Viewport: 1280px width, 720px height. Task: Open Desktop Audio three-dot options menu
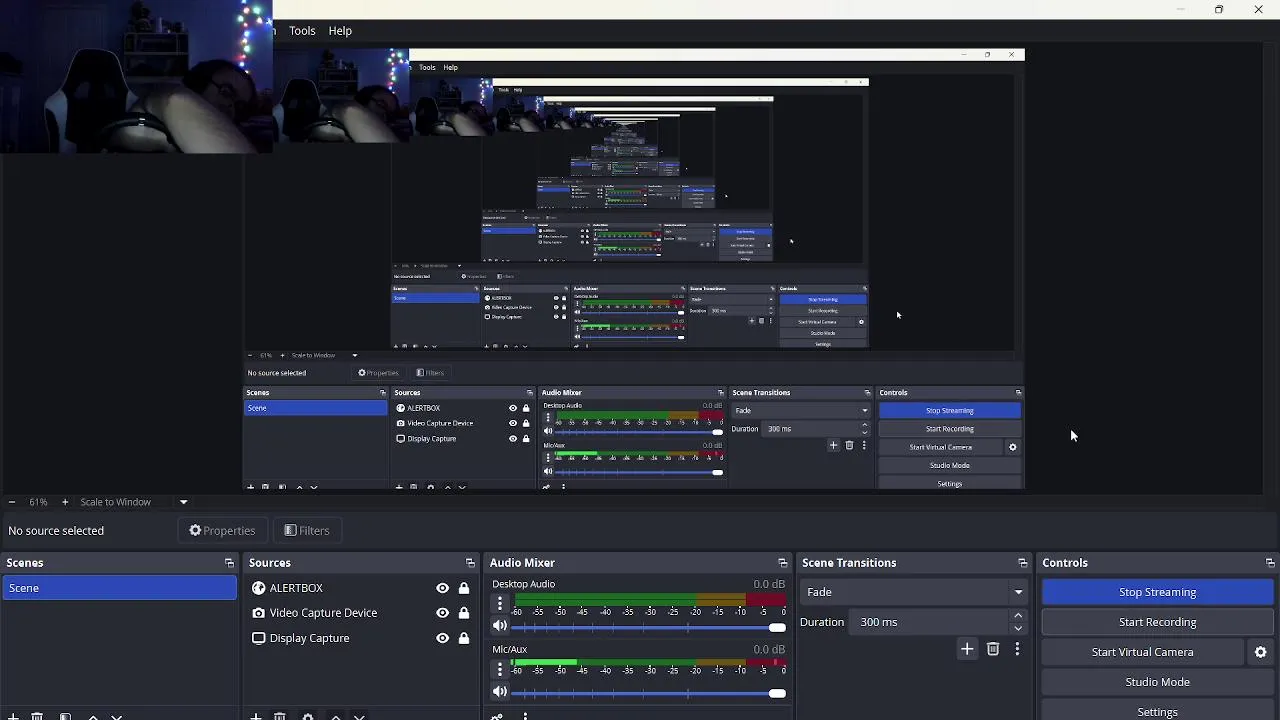[500, 604]
